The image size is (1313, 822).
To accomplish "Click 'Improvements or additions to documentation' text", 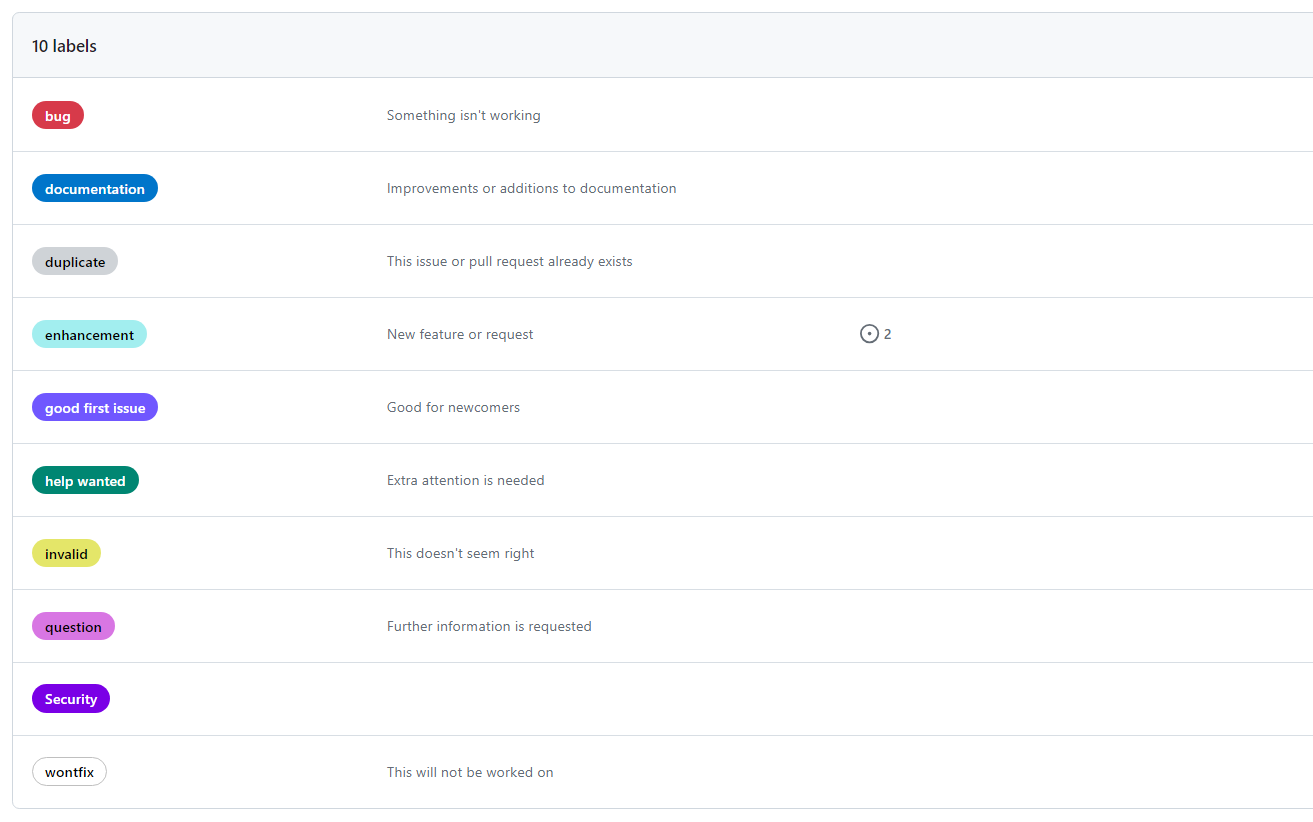I will [531, 189].
